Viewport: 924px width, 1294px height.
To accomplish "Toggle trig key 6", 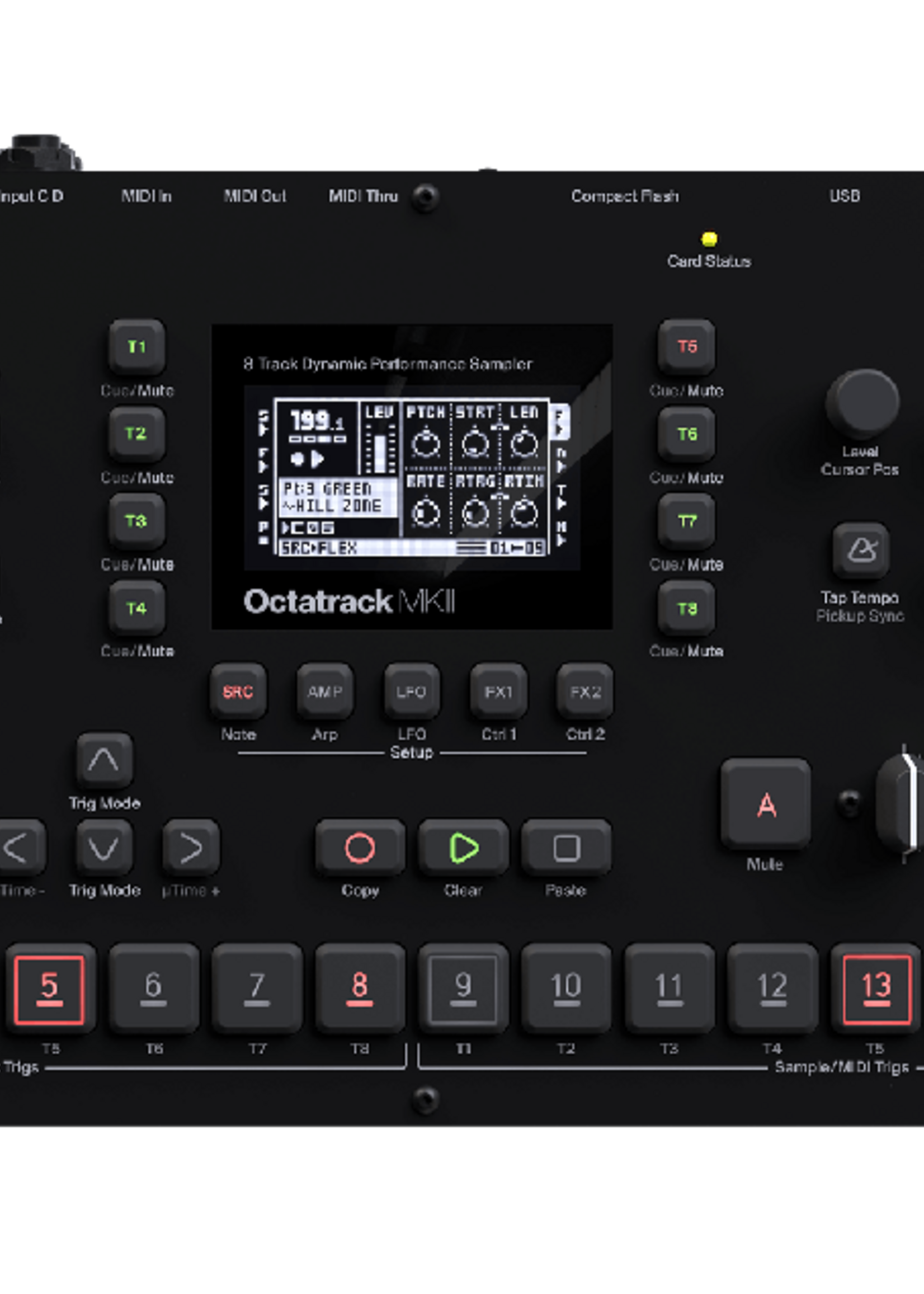I will [x=154, y=989].
